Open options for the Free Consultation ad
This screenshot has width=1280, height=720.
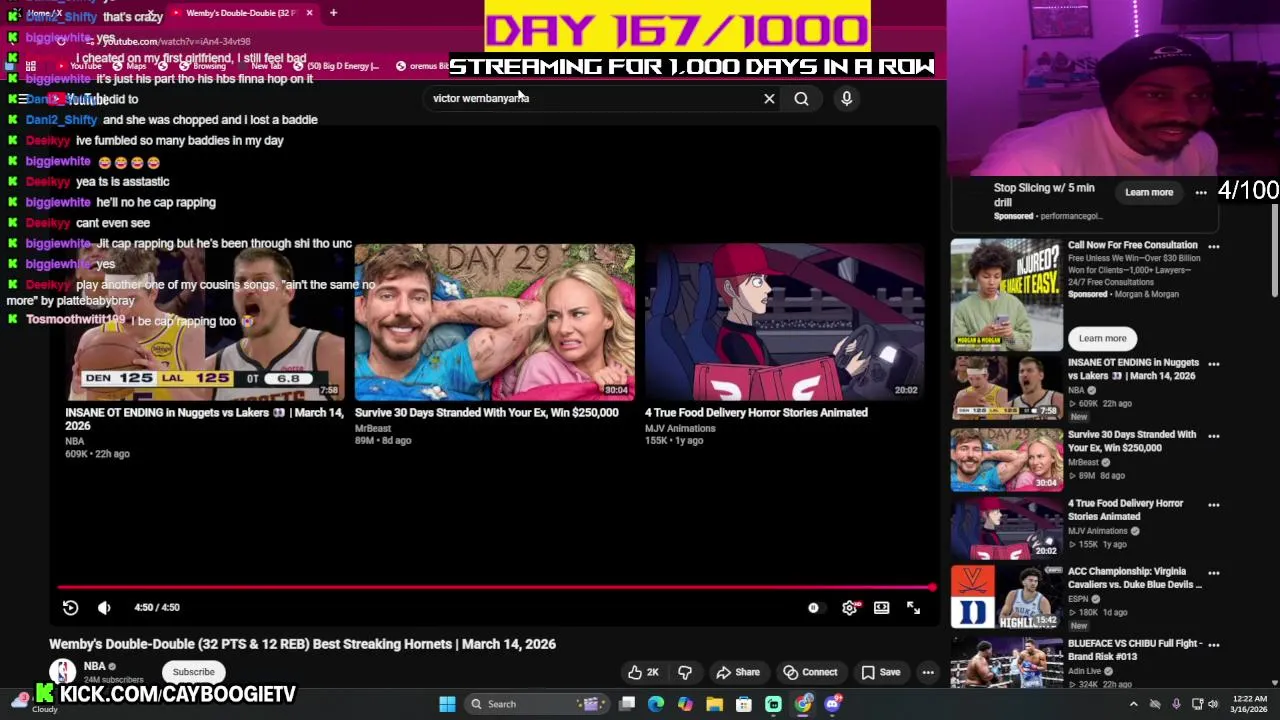pos(1213,246)
